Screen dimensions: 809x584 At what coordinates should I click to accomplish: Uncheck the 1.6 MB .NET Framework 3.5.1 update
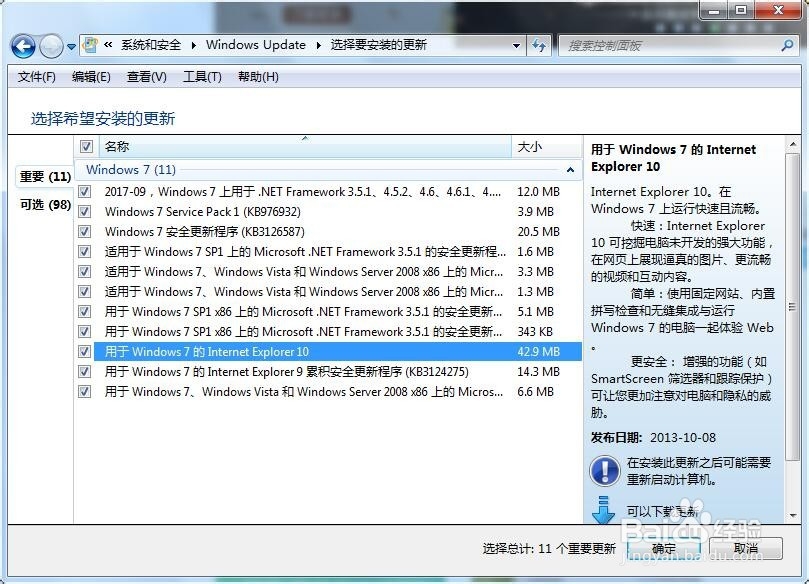(x=85, y=252)
